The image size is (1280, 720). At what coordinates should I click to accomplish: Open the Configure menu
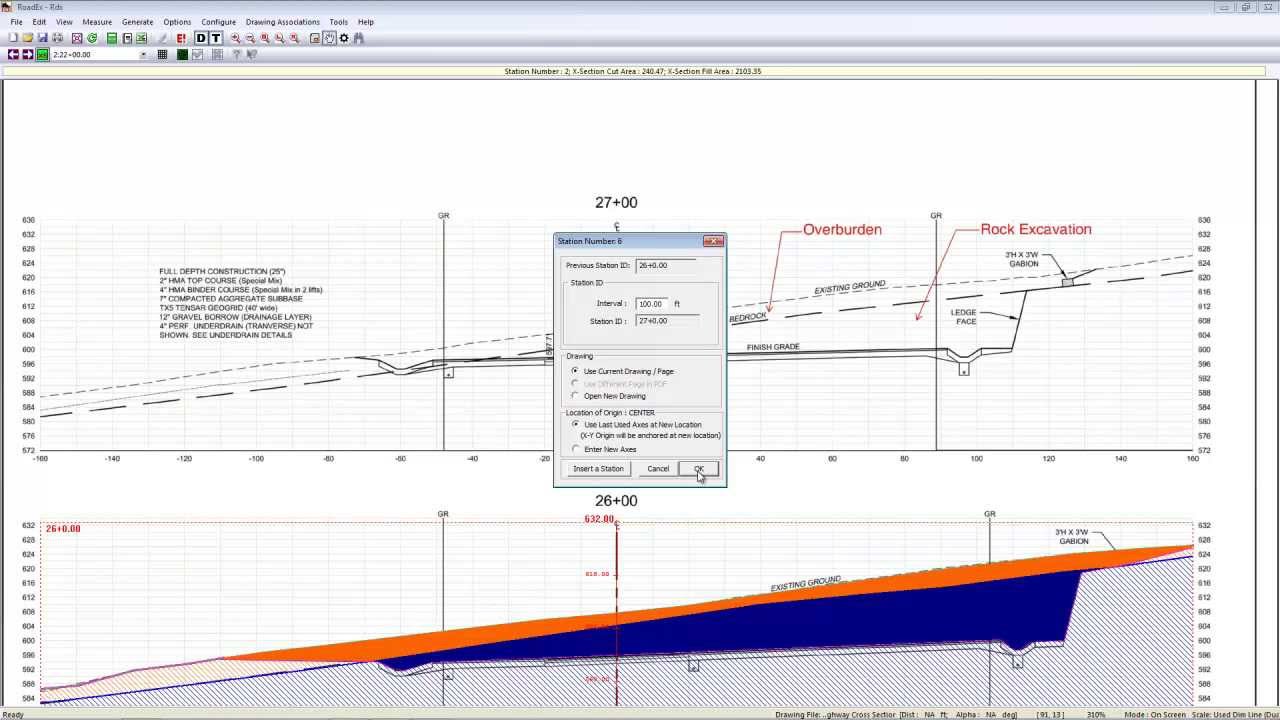coord(218,22)
